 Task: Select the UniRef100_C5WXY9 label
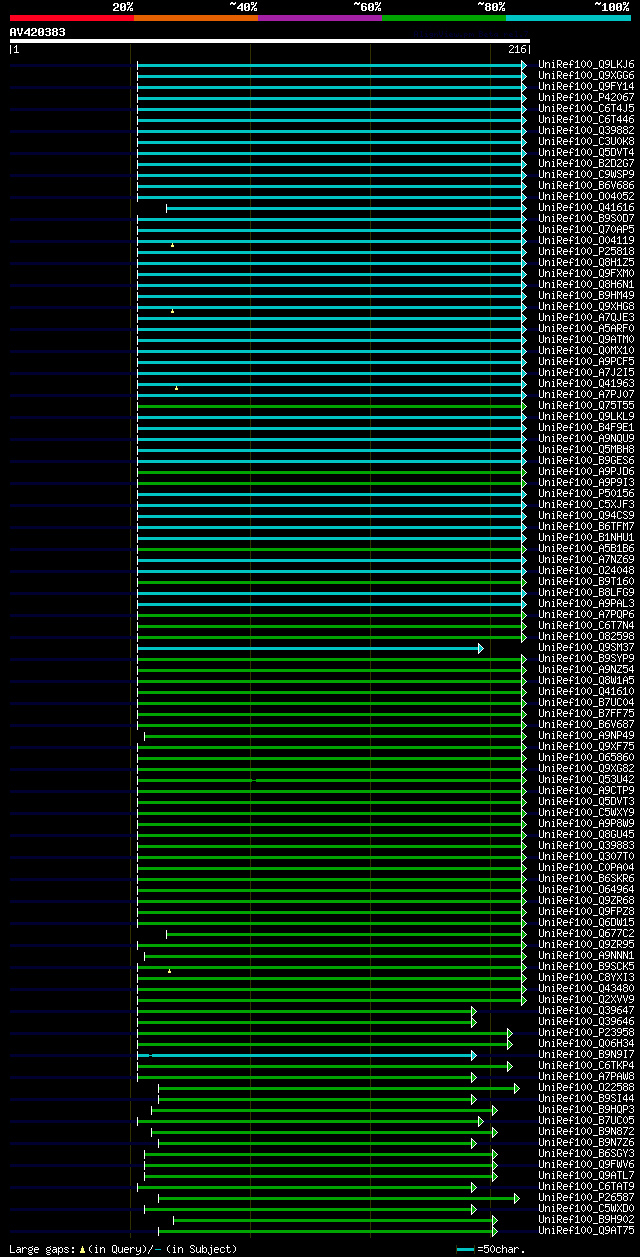586,812
